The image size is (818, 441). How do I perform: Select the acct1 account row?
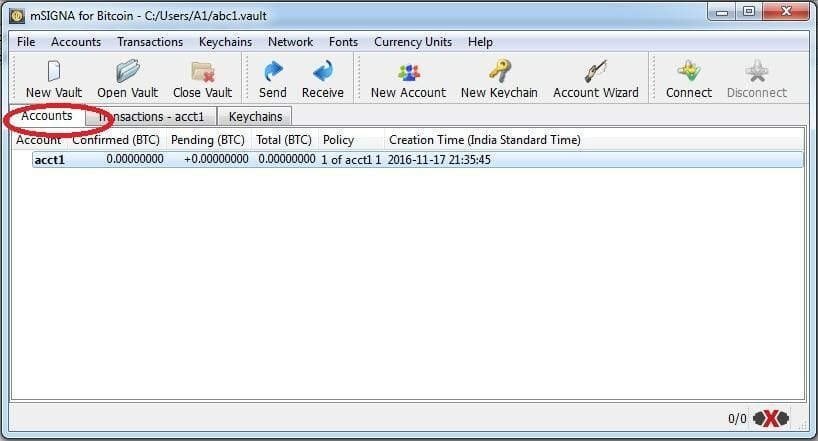(417, 160)
